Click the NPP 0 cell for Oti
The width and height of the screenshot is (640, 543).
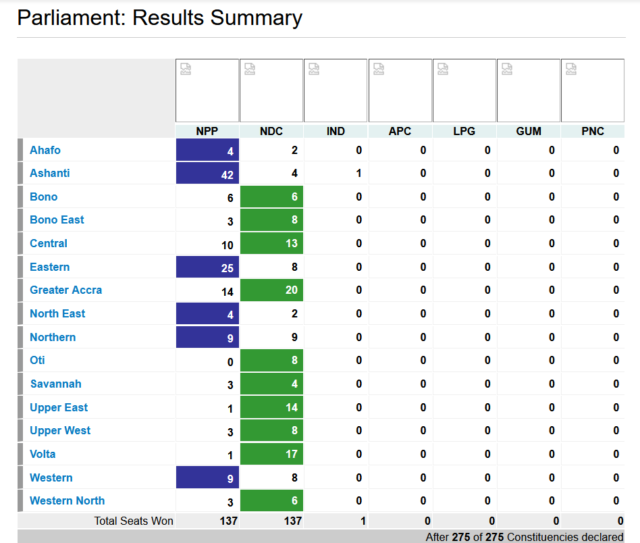click(207, 361)
